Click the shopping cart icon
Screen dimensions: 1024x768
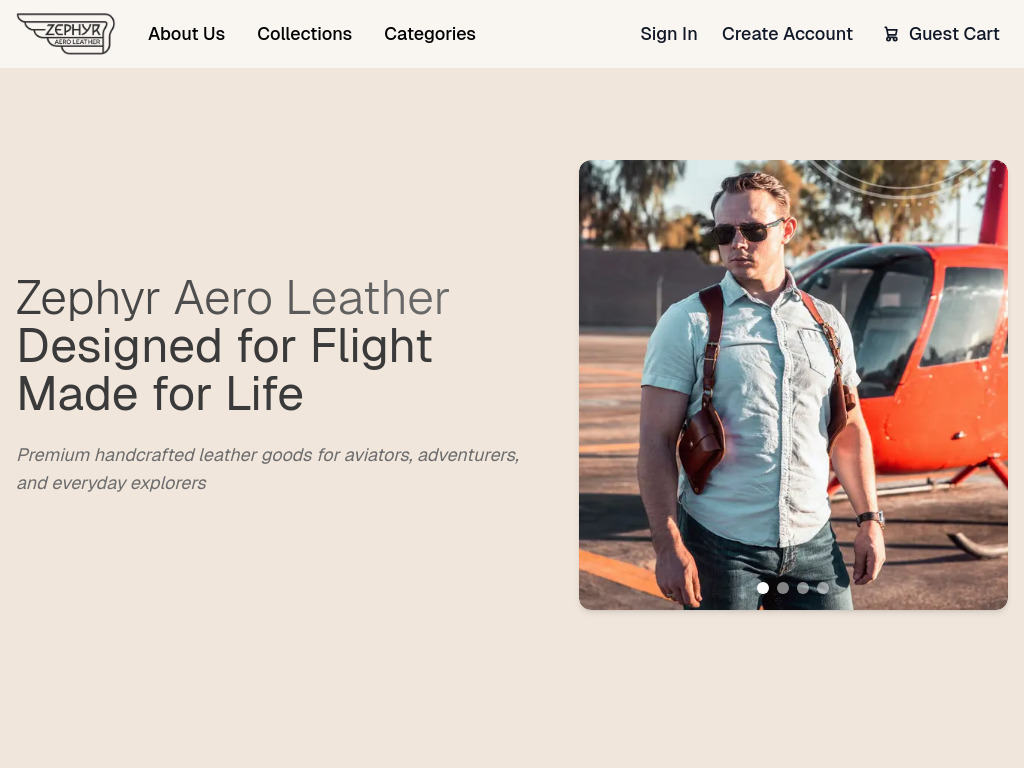point(891,35)
